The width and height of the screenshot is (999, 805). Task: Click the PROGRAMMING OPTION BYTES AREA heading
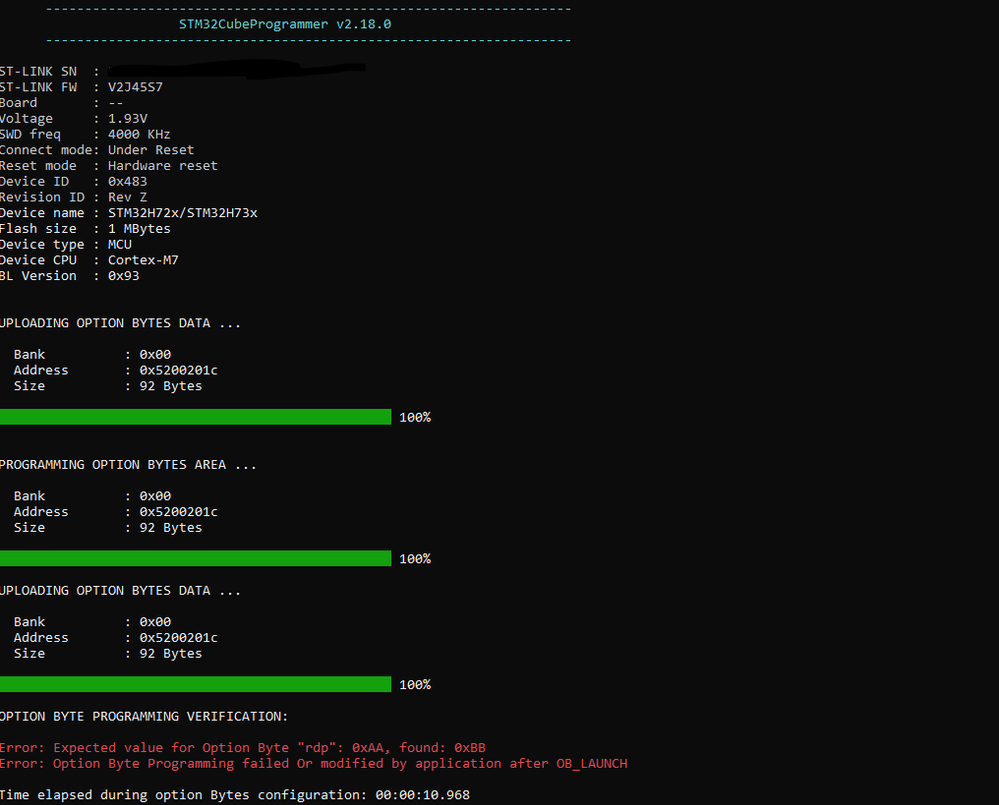click(x=127, y=465)
